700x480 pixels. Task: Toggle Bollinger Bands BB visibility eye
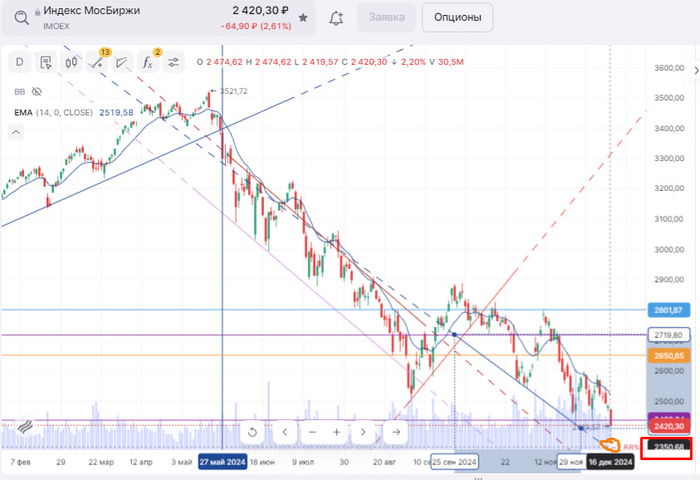click(37, 92)
